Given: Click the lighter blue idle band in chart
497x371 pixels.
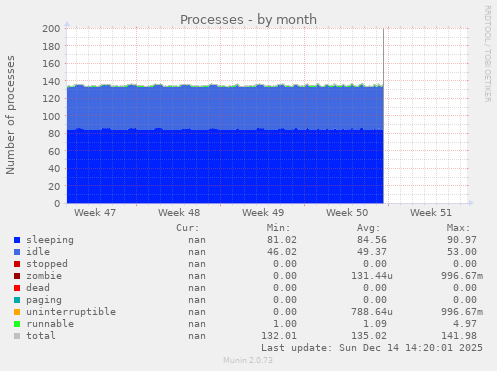Looking at the screenshot, I should pyautogui.click(x=225, y=108).
